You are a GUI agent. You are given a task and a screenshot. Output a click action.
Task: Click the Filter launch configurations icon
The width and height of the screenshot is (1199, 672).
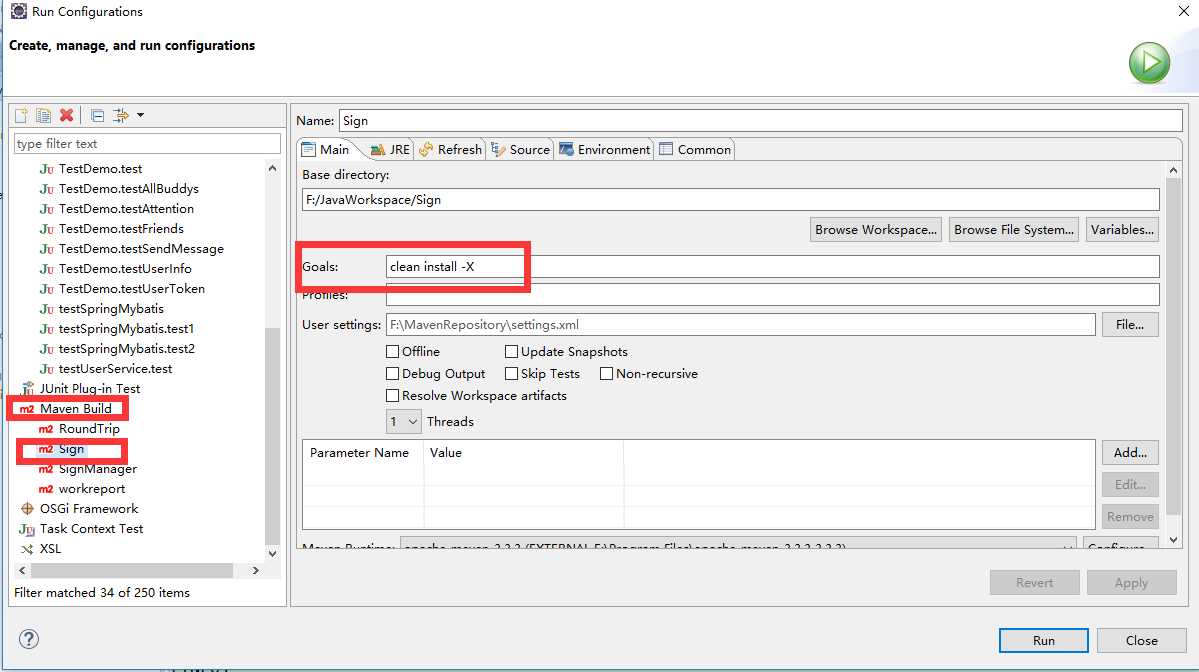120,115
